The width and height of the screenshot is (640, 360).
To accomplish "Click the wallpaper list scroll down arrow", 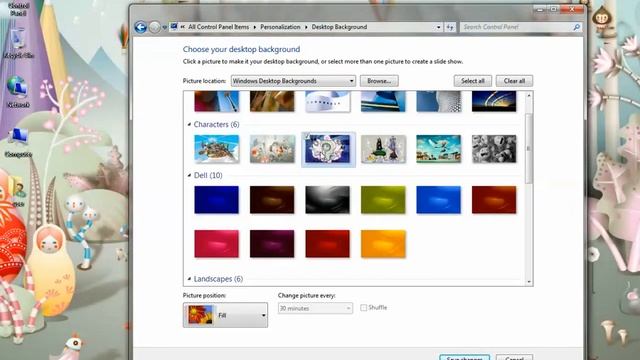I will coord(529,282).
